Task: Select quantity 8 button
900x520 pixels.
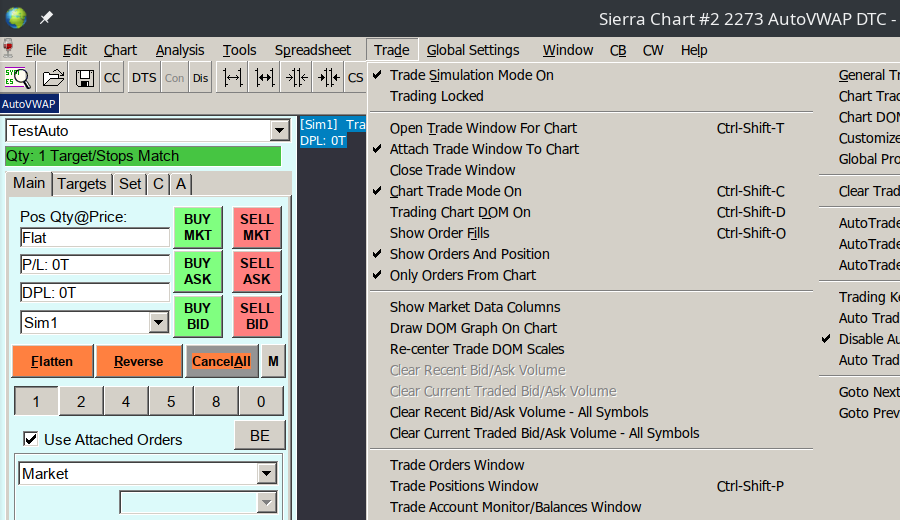Action: click(x=216, y=401)
